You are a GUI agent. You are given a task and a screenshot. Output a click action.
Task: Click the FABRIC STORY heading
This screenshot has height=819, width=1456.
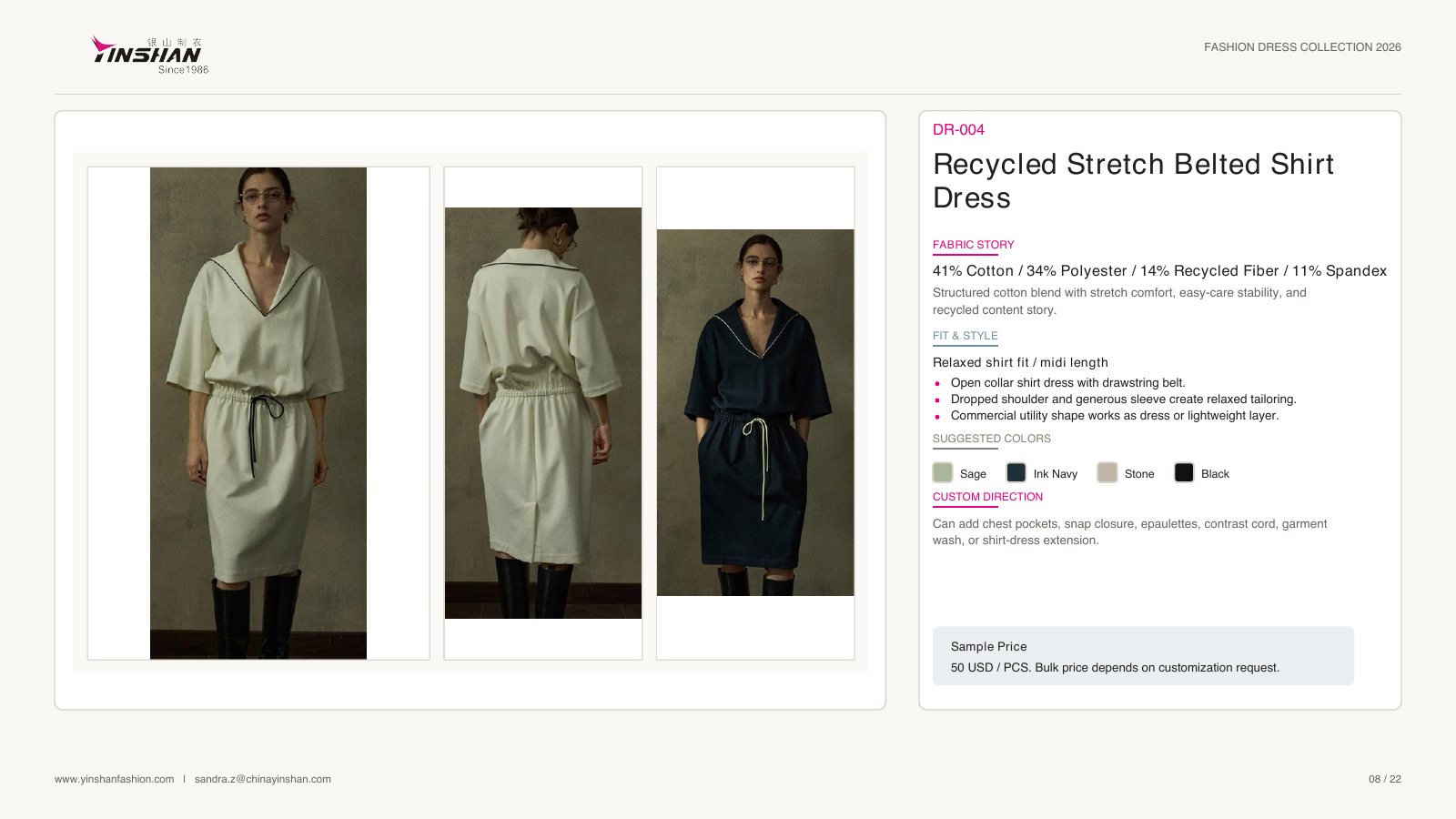(x=973, y=245)
